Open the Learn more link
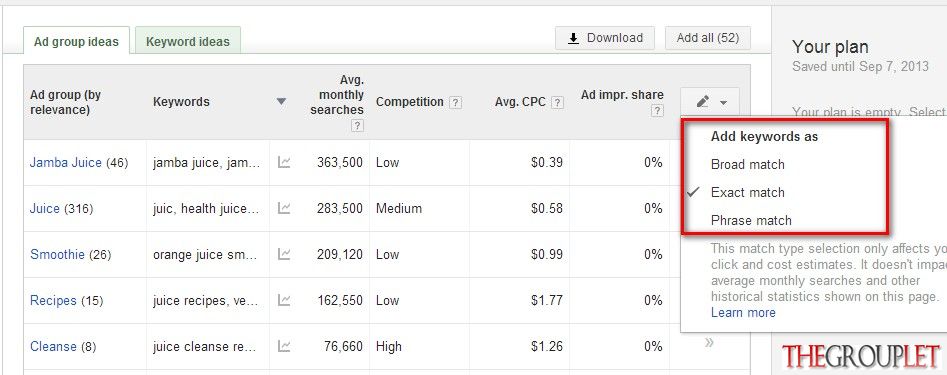 (x=743, y=313)
